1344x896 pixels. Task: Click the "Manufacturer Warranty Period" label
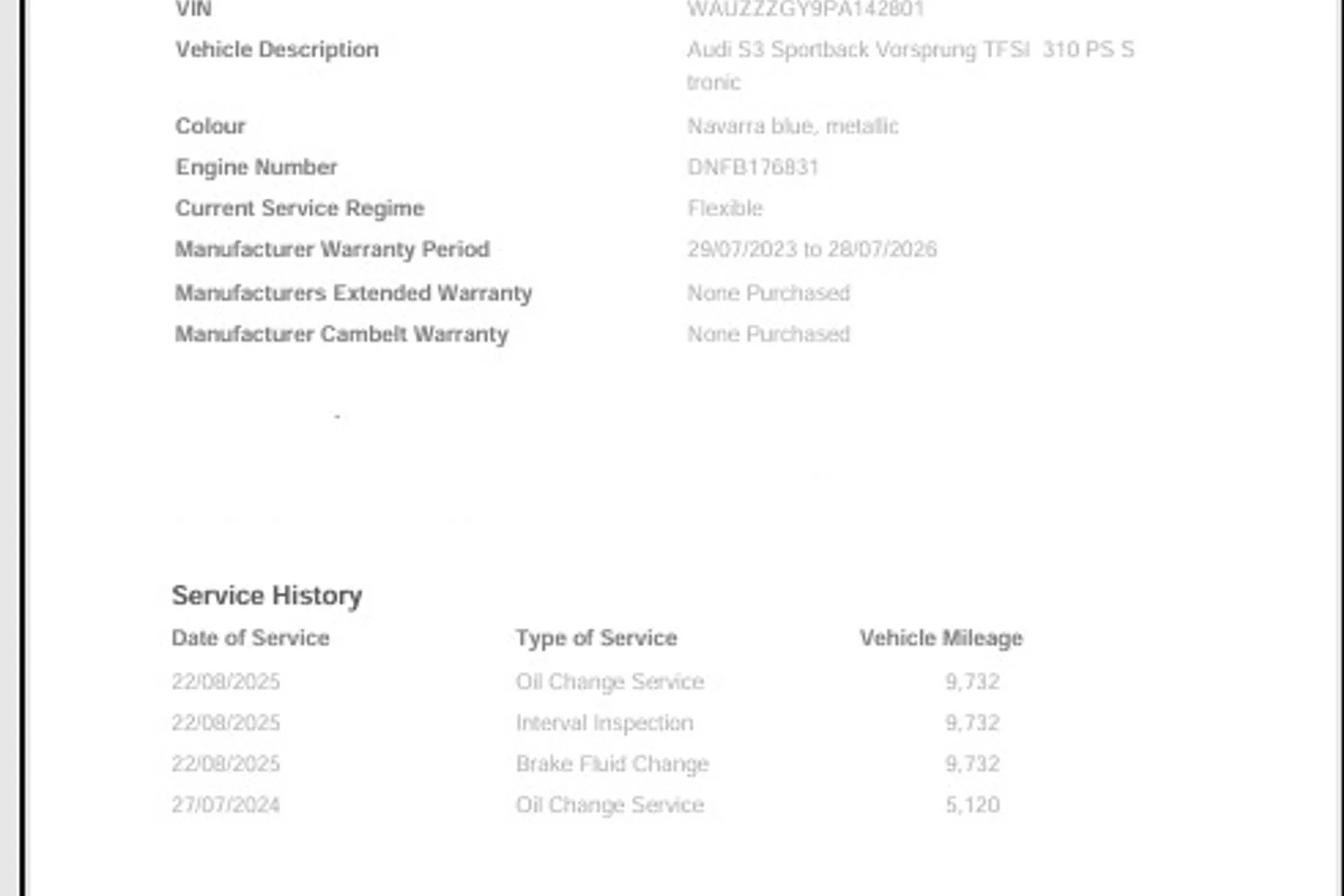[x=332, y=250]
